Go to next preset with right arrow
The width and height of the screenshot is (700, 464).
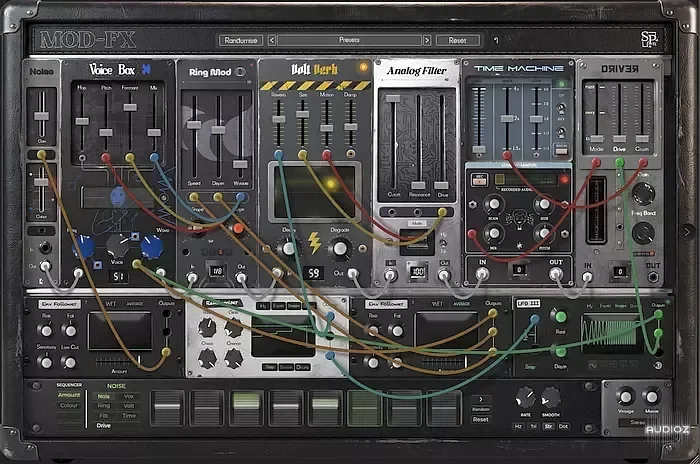pyautogui.click(x=427, y=40)
